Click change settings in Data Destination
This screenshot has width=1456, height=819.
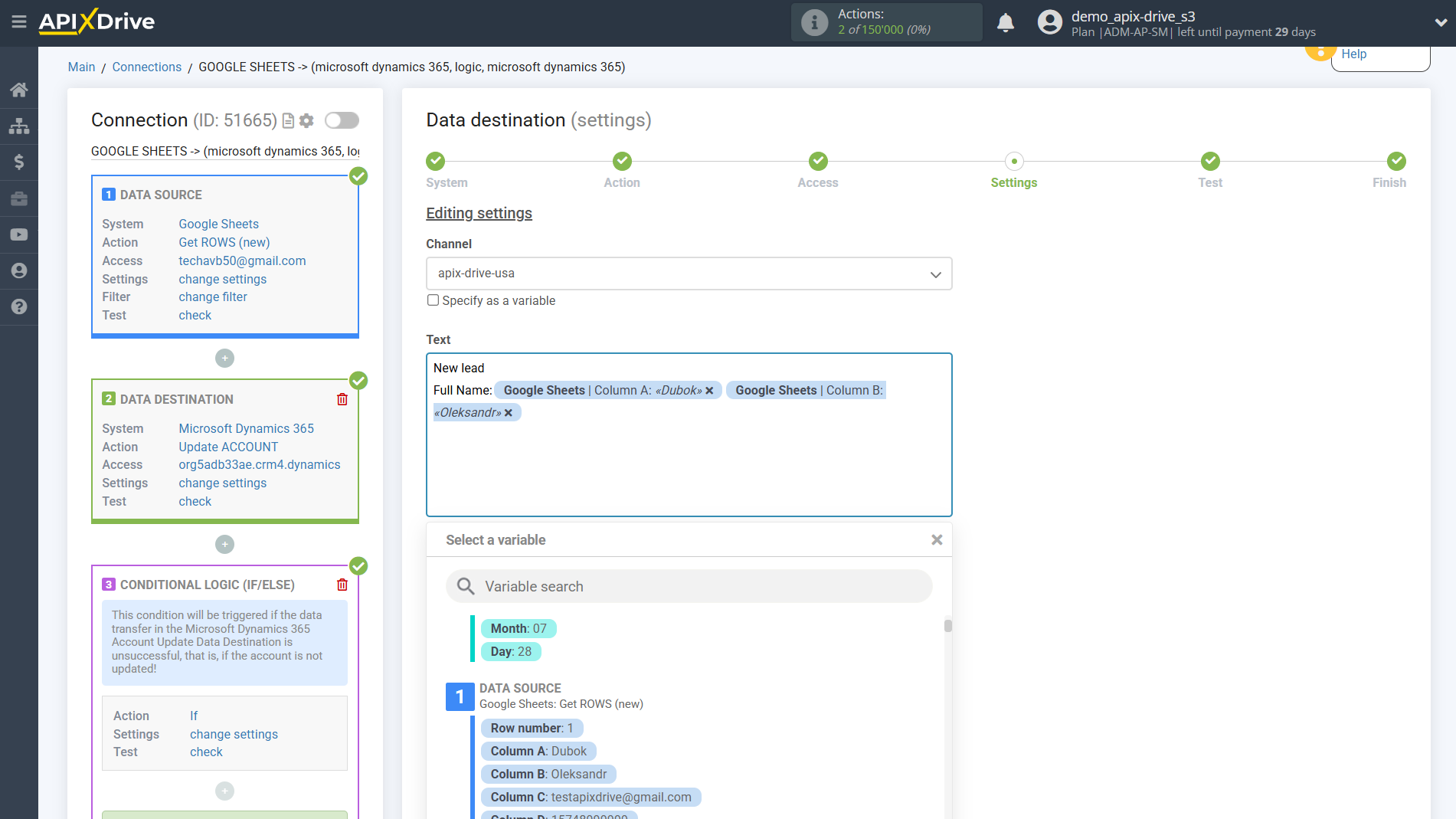point(223,483)
